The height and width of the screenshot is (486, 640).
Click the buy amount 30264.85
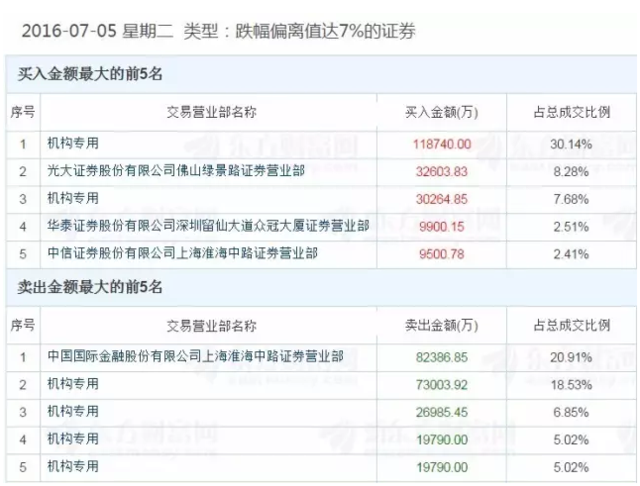point(442,199)
